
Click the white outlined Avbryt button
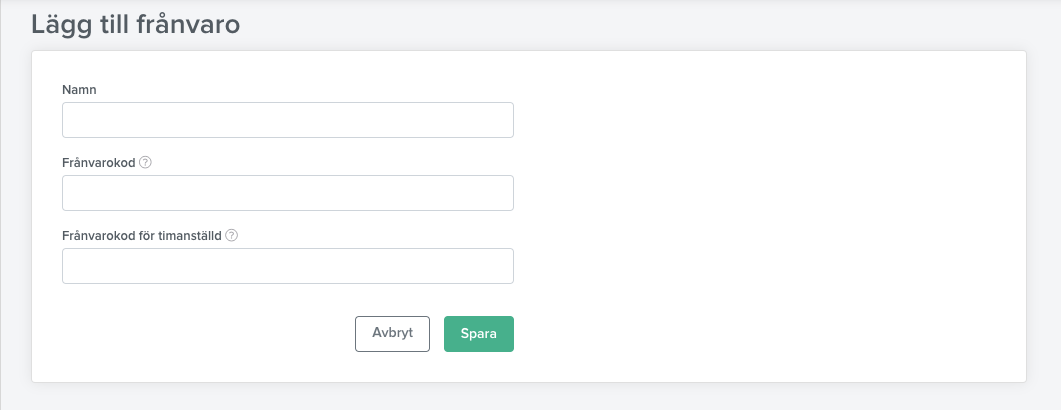pyautogui.click(x=392, y=334)
